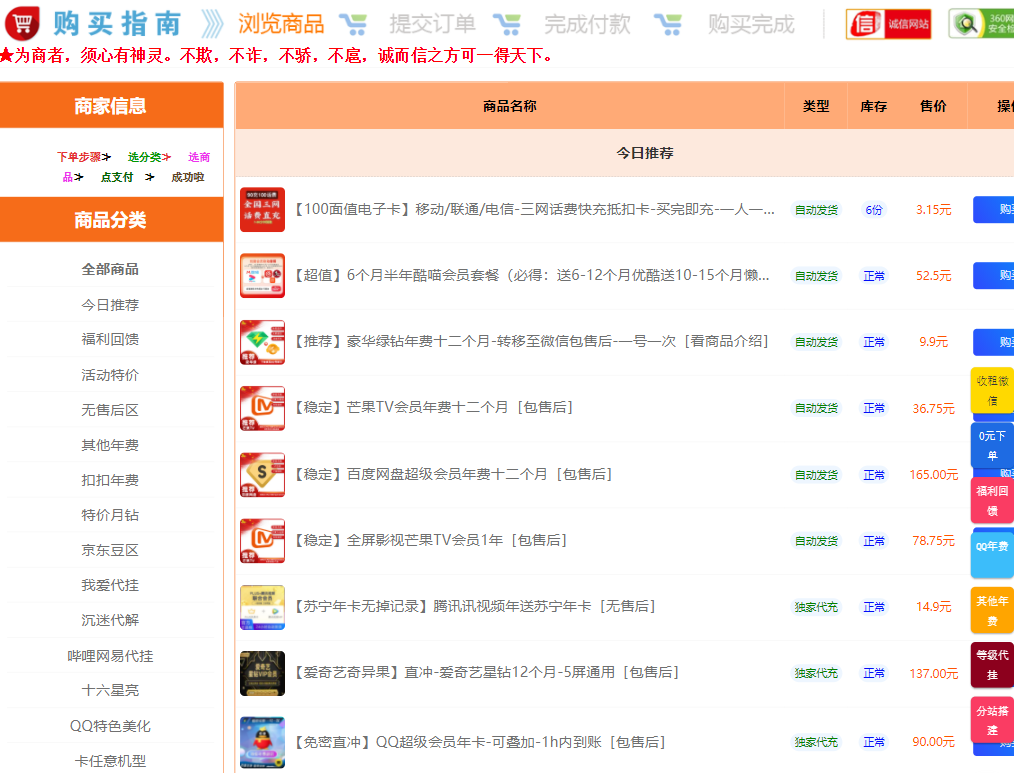This screenshot has height=773, width=1014.
Task: Click the 完成付款 step in the purchase guide
Action: click(587, 25)
